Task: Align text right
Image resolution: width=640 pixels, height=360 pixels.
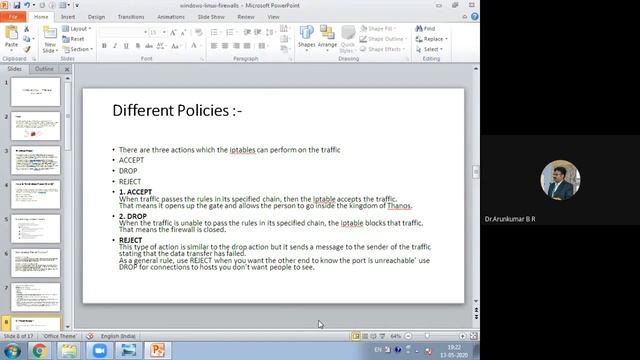Action: (236, 46)
